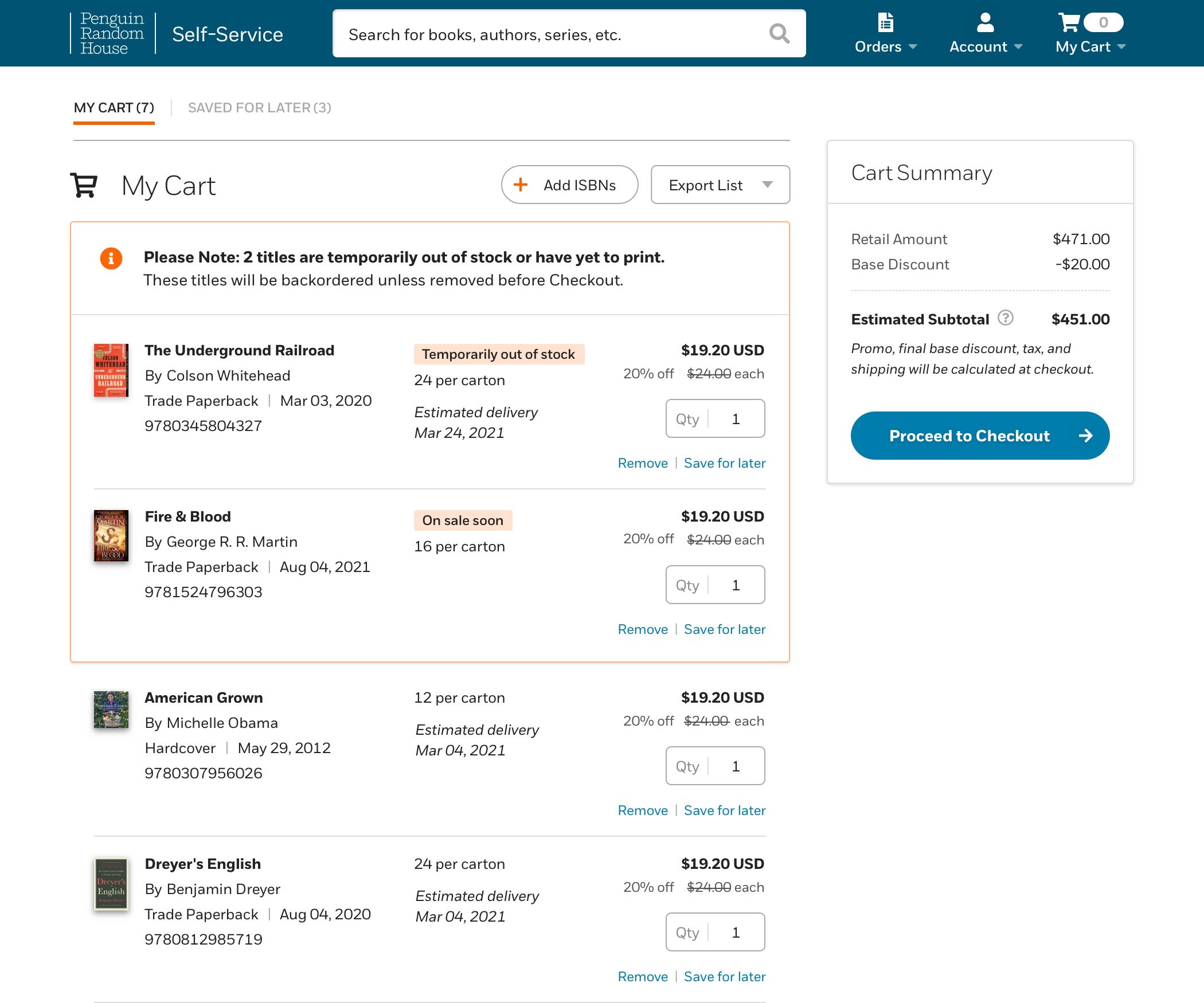Switch to Saved For Later (3) tab
The height and width of the screenshot is (1003, 1204).
[x=260, y=108]
